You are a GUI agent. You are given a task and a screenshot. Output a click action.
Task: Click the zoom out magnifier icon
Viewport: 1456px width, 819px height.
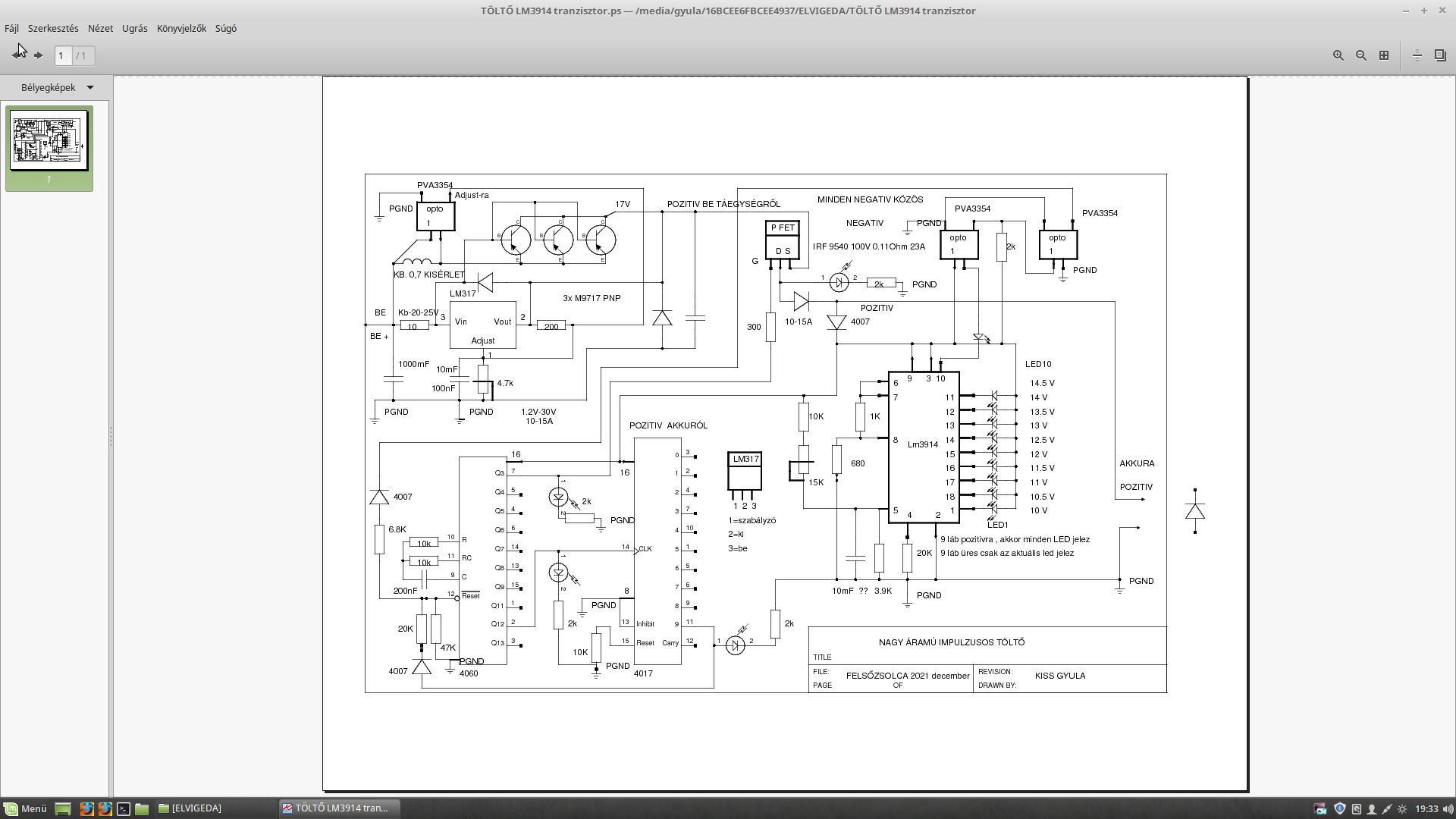[x=1361, y=55]
